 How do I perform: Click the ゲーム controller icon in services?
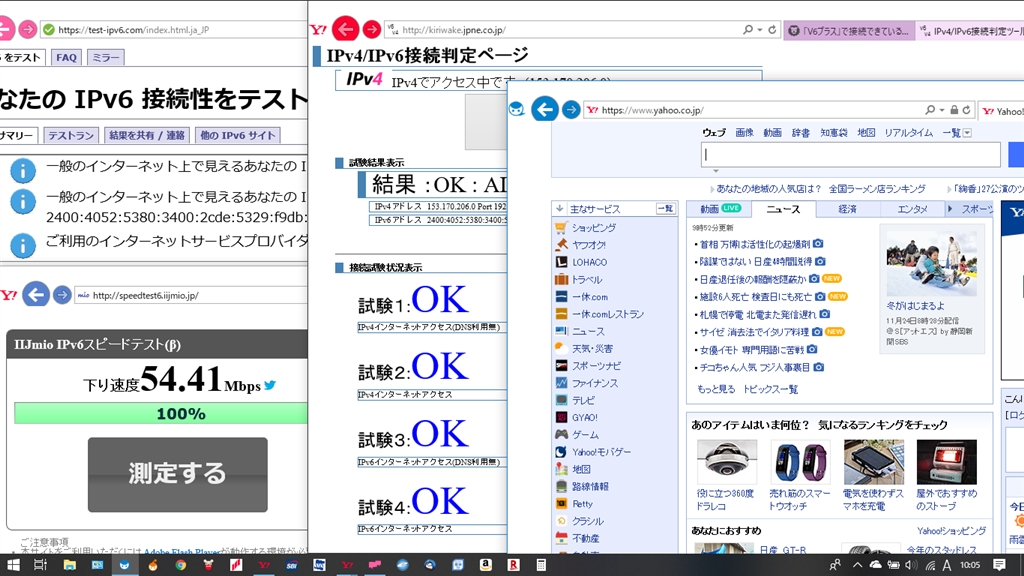(x=561, y=435)
